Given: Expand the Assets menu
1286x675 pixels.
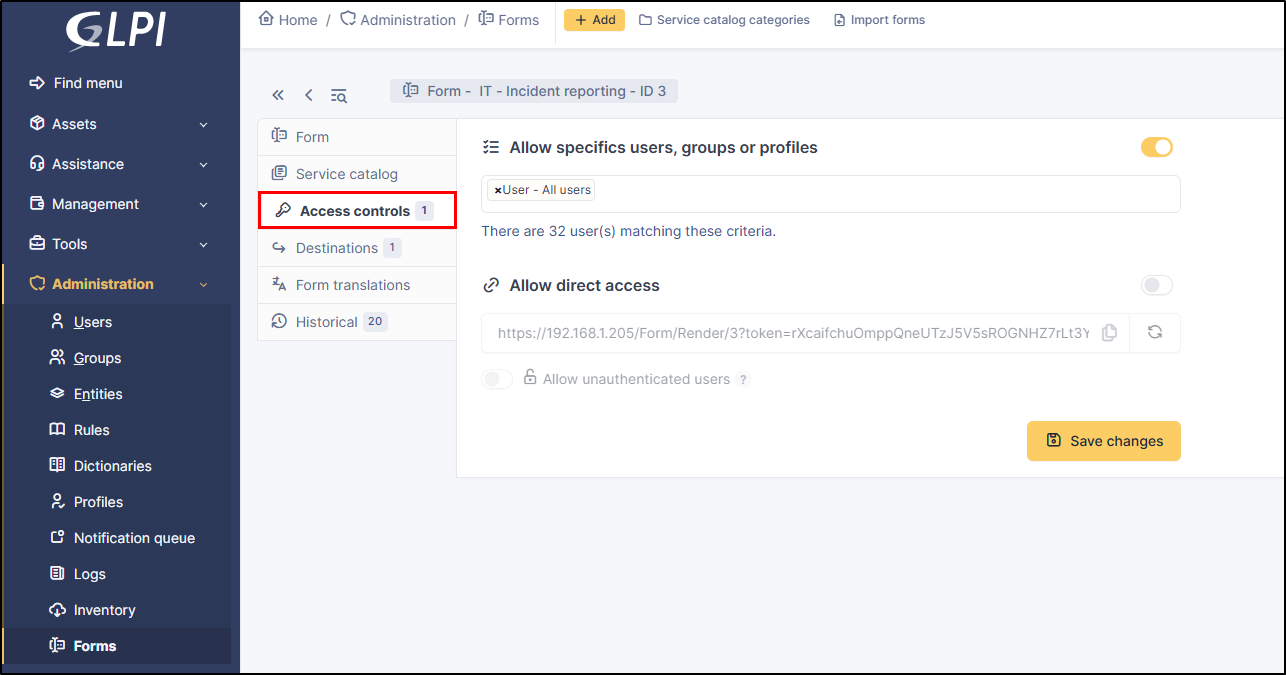Looking at the screenshot, I should point(119,124).
